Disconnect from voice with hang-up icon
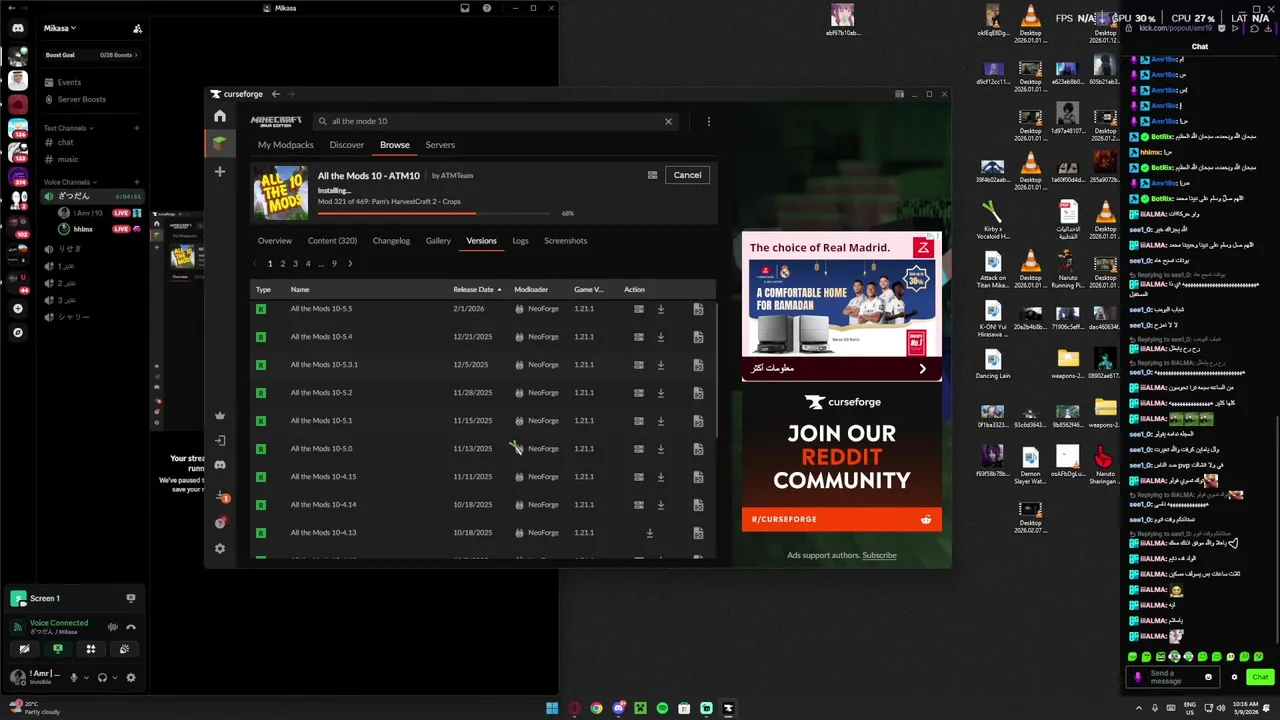Screen dimensions: 1280x720 coord(131,627)
